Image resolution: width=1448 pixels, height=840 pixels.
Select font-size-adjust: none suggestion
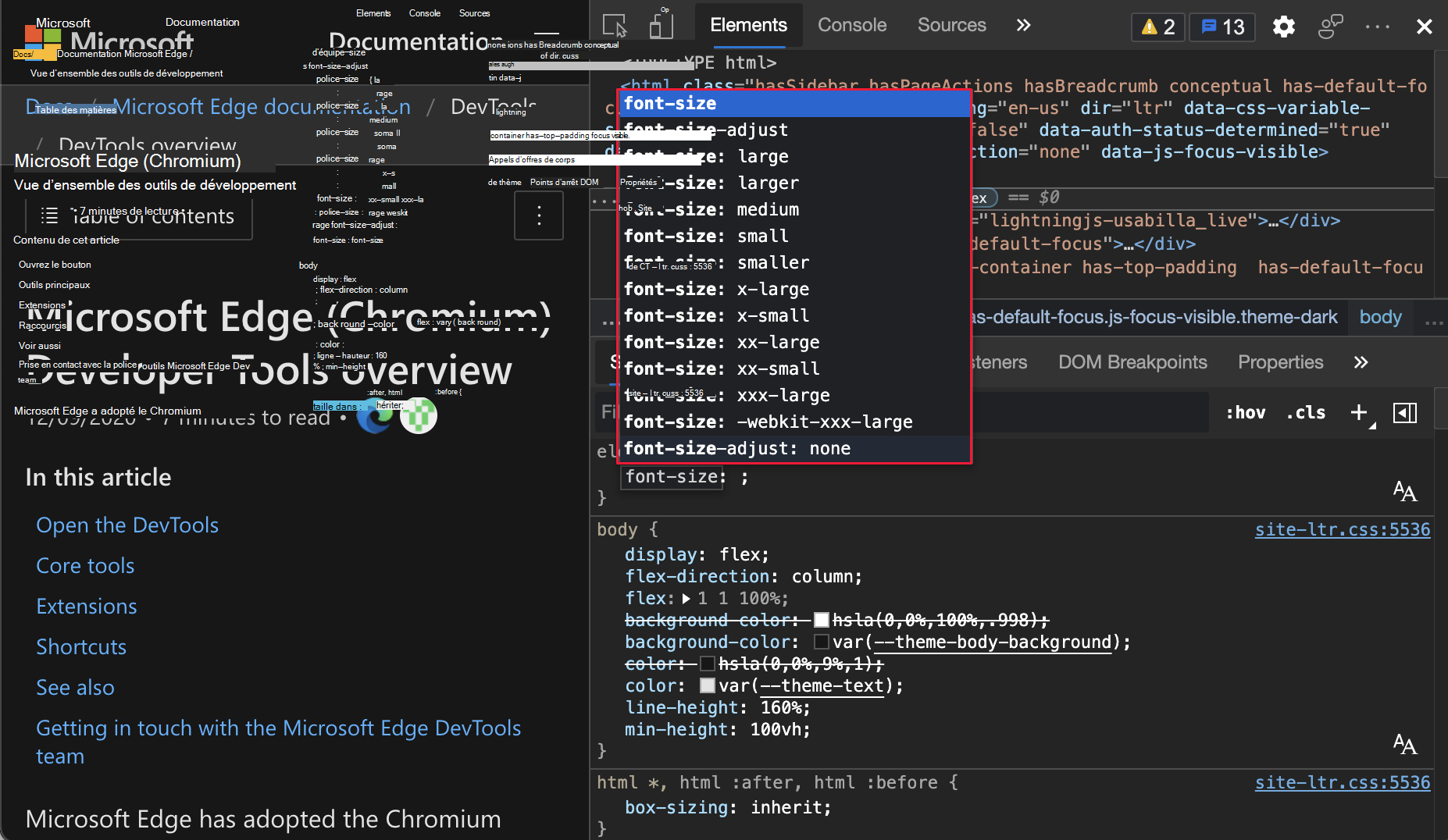point(795,448)
